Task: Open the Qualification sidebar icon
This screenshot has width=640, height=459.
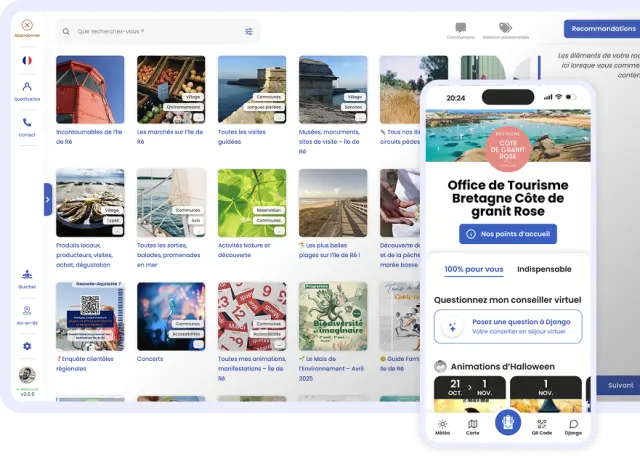Action: (x=27, y=89)
